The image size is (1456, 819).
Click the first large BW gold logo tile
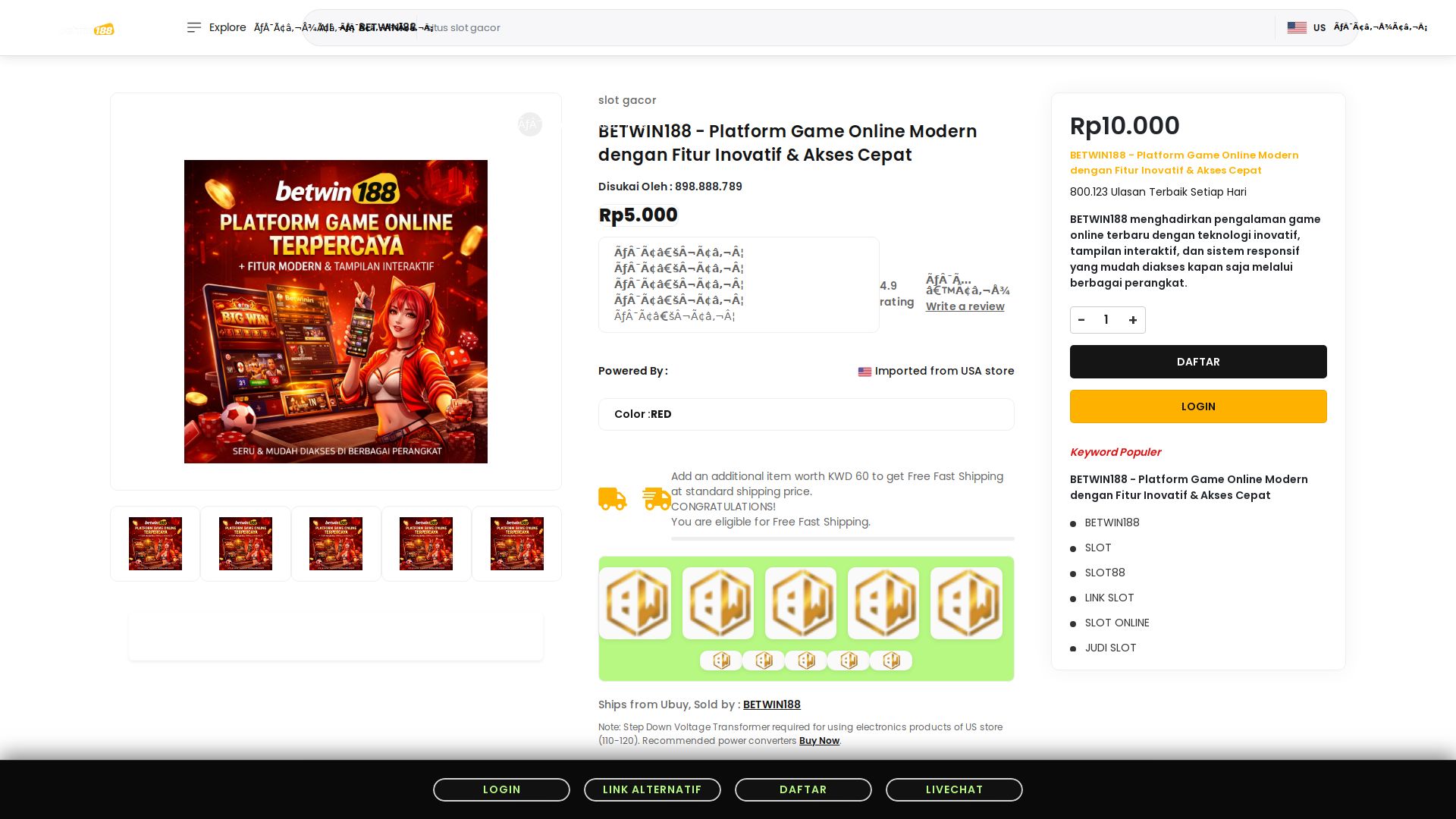tap(635, 603)
